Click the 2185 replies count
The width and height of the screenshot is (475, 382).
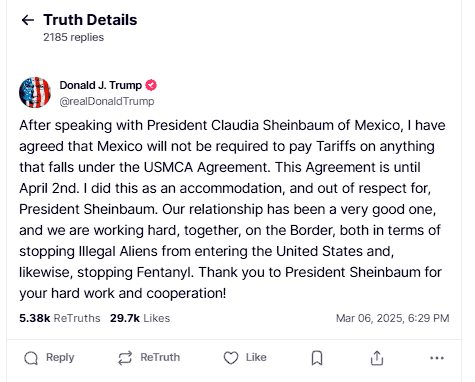point(74,37)
